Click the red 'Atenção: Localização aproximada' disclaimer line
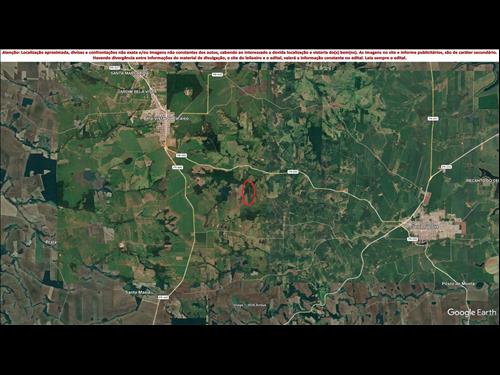Image resolution: width=500 pixels, height=375 pixels. coord(249,53)
